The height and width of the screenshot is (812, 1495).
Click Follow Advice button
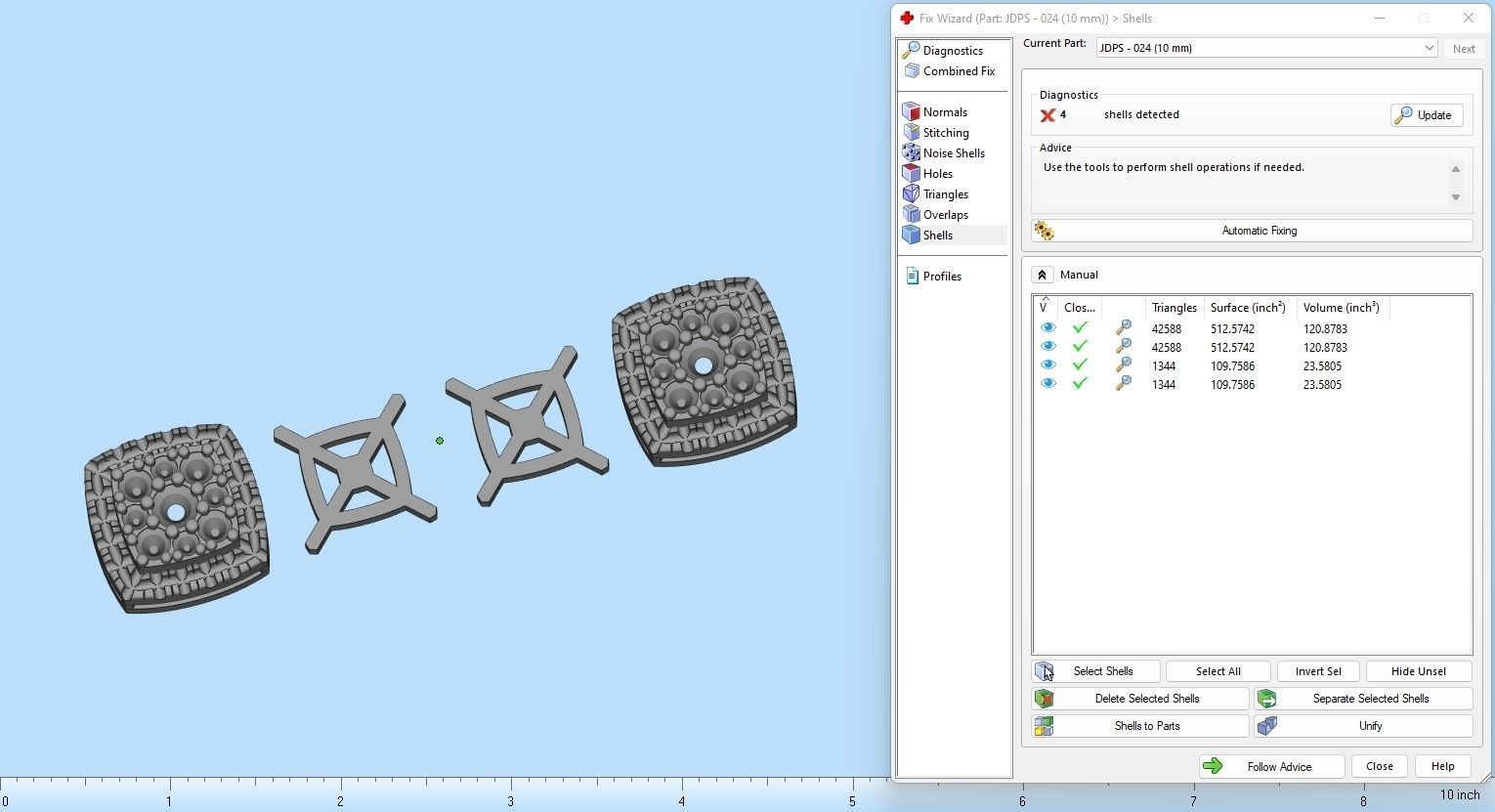click(x=1271, y=767)
